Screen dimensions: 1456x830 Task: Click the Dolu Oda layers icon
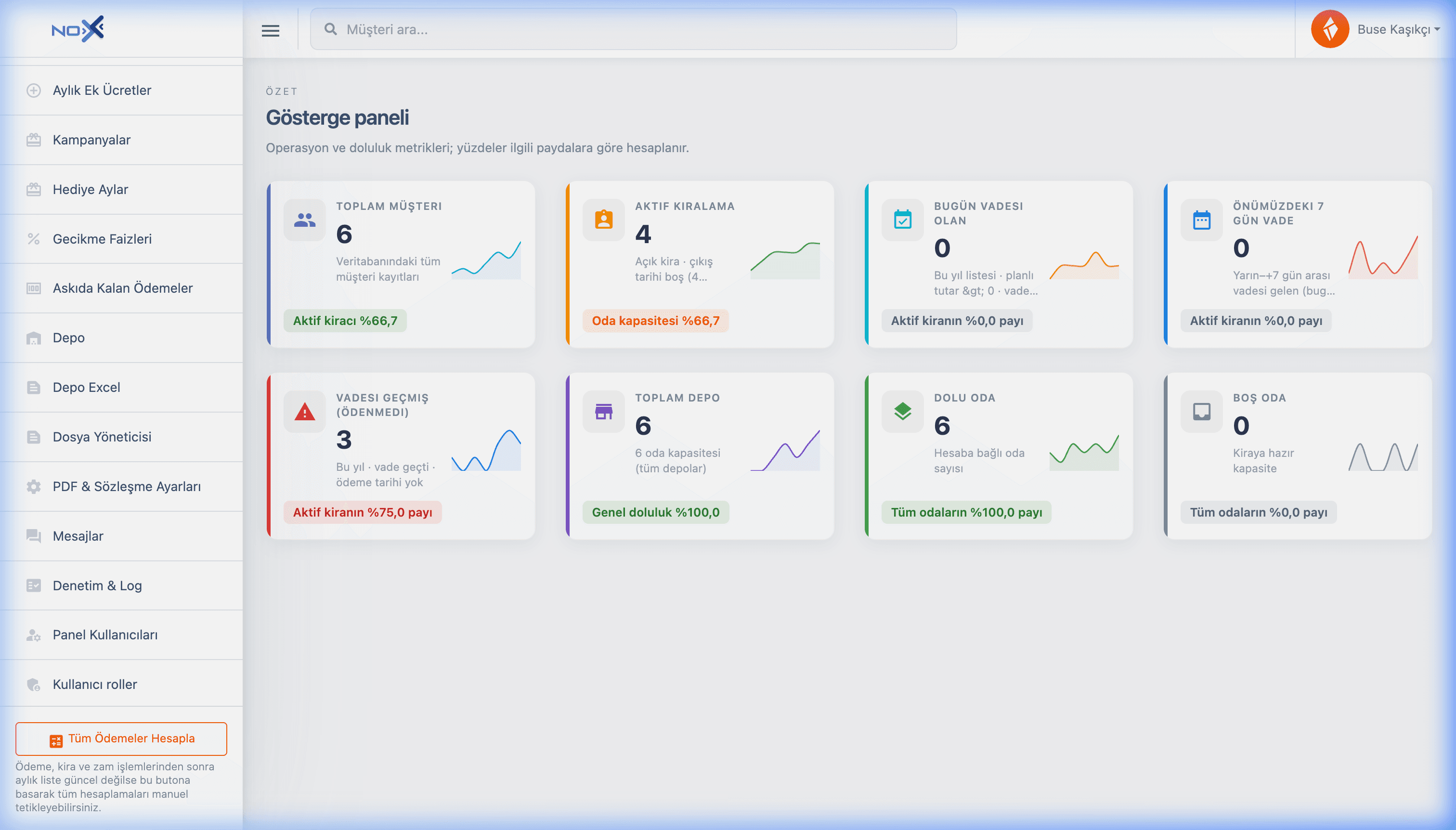(902, 411)
